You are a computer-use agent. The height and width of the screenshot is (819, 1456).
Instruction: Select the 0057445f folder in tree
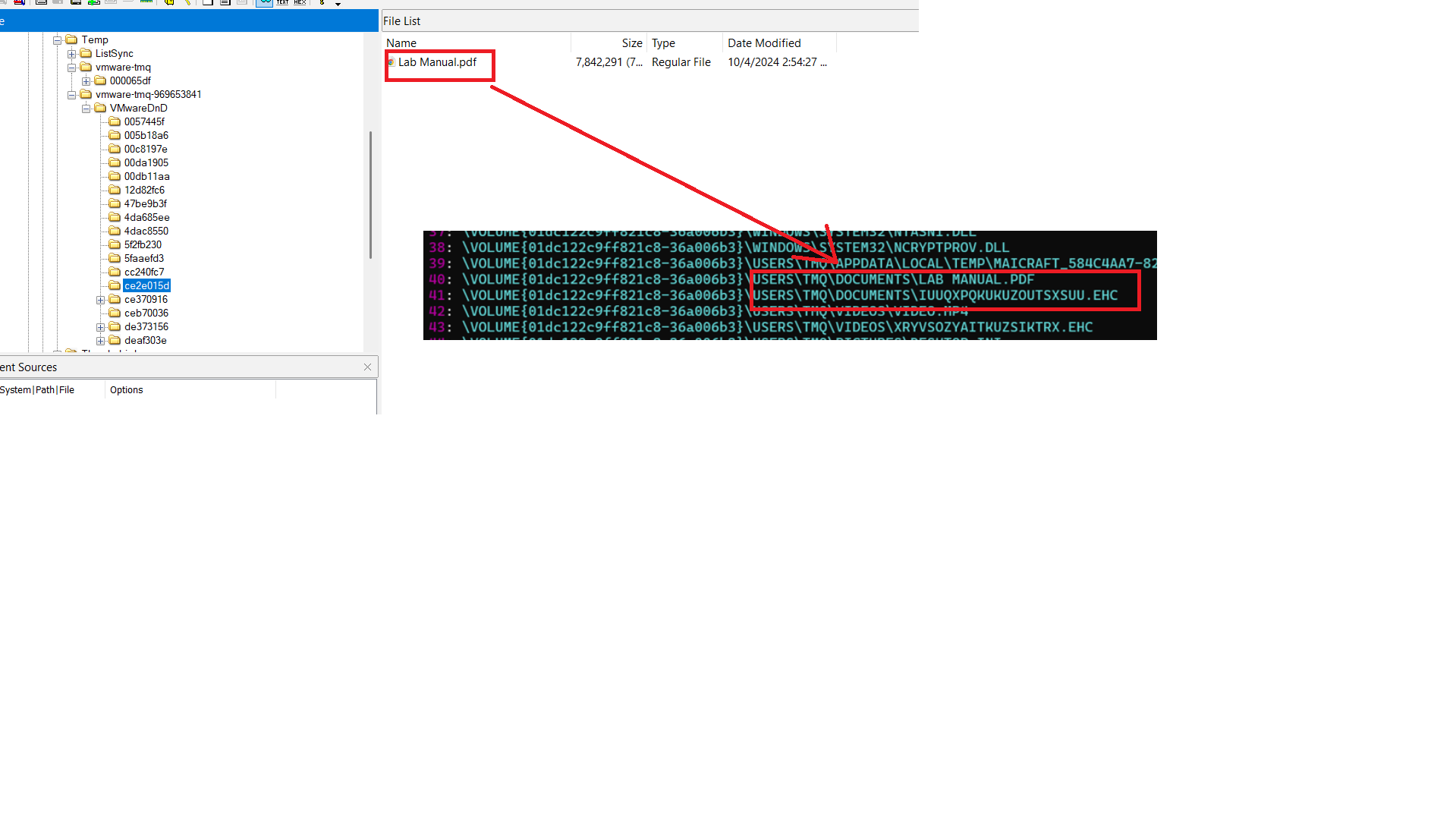click(144, 122)
